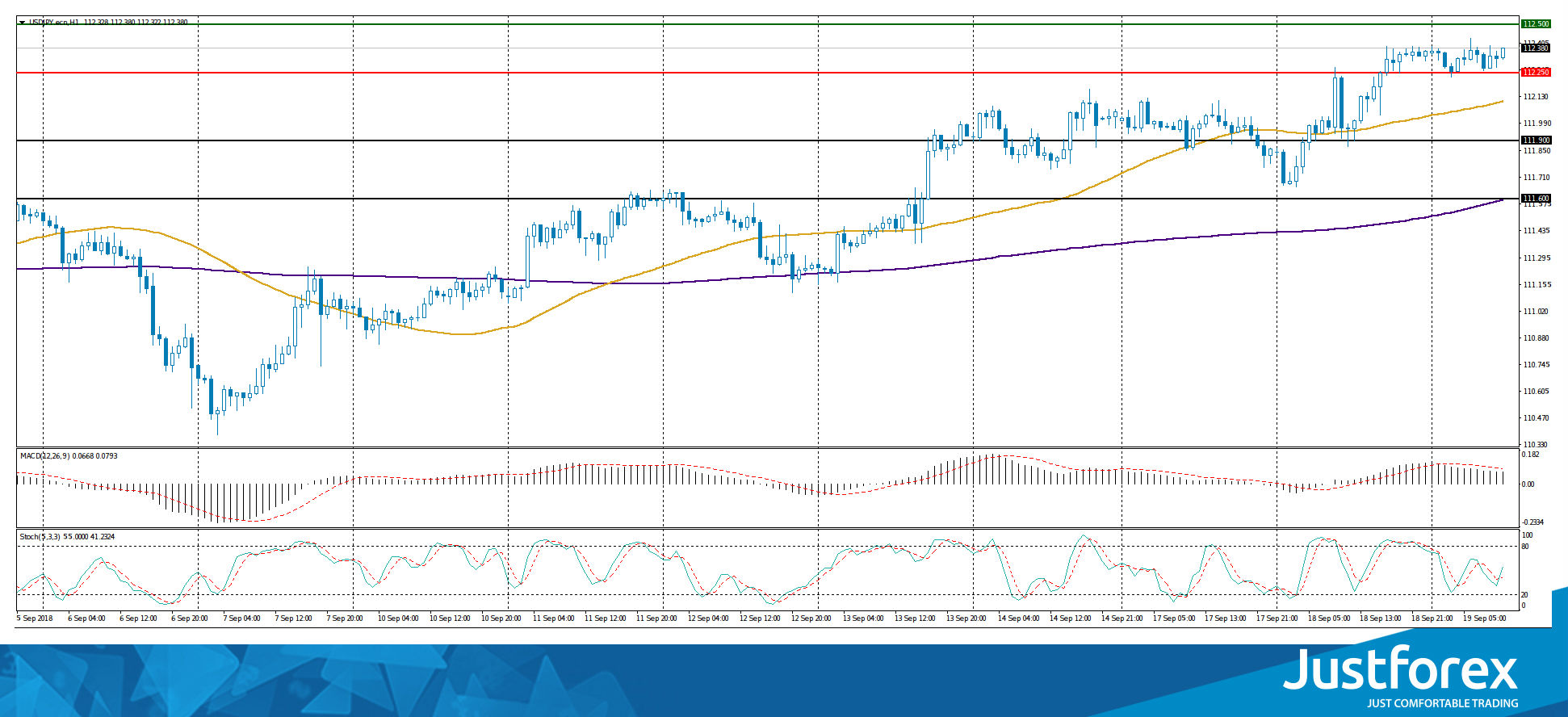This screenshot has height=717, width=1568.
Task: Click the 7 Sep 12:00 time label
Action: click(293, 618)
